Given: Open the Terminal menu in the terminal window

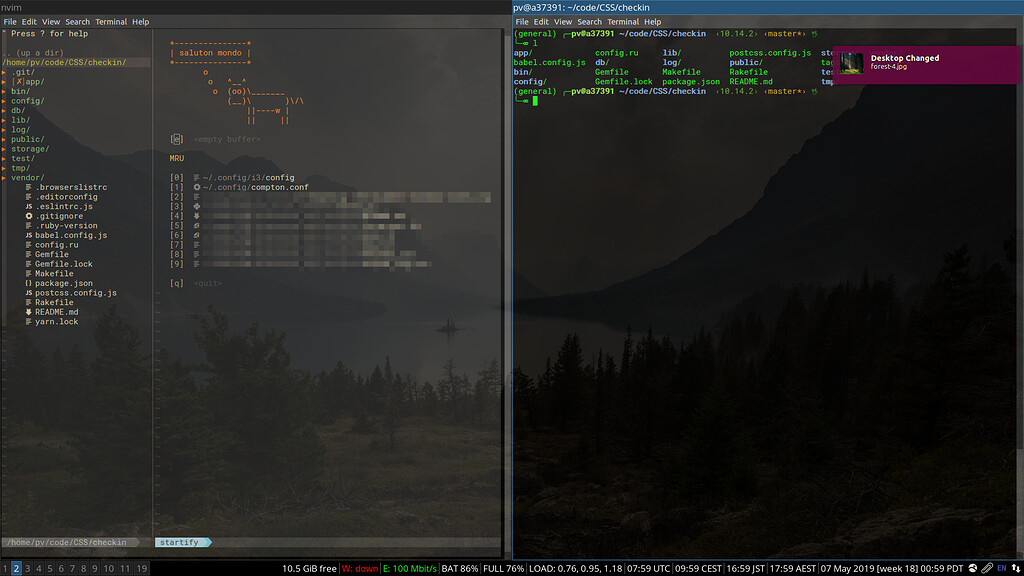Looking at the screenshot, I should pos(625,21).
